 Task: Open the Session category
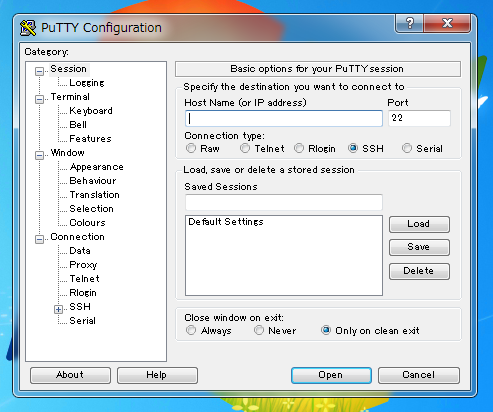point(69,69)
